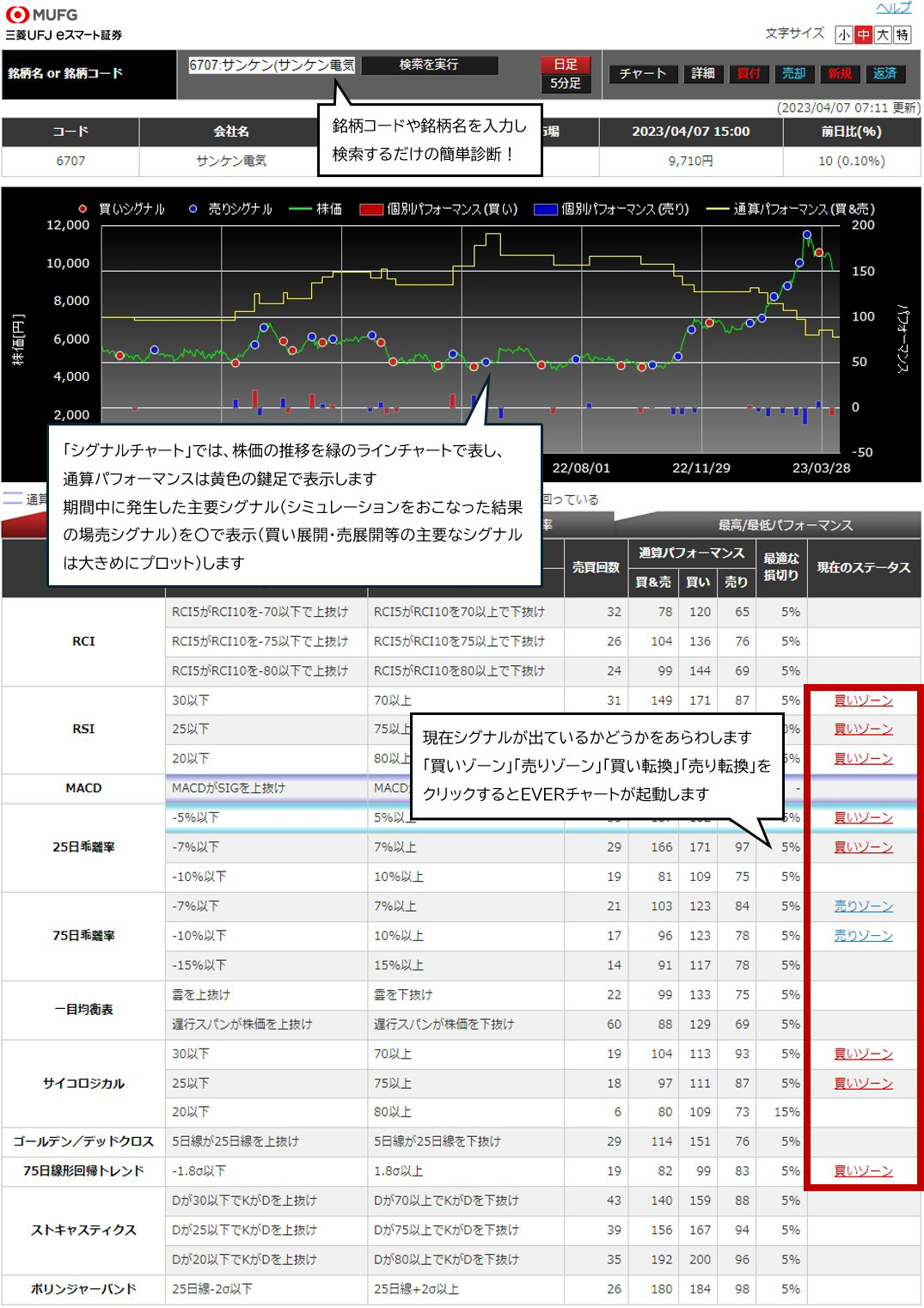
Task: Set font size to 特
Action: coord(901,34)
